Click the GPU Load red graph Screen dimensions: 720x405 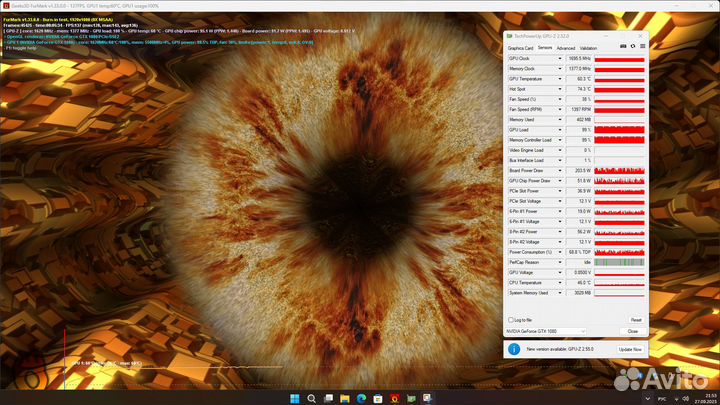[619, 130]
